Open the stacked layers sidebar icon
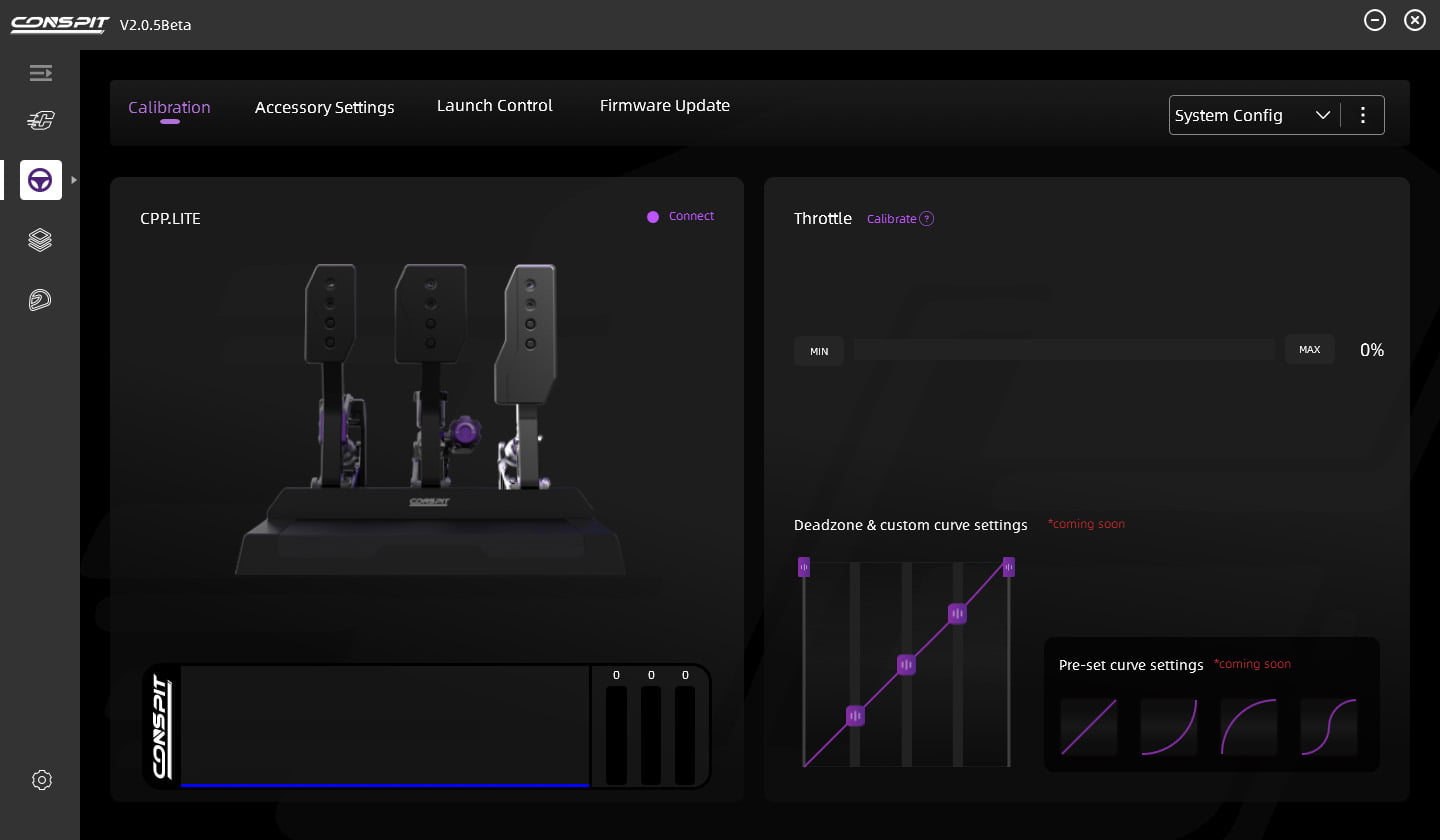This screenshot has height=840, width=1440. point(40,240)
